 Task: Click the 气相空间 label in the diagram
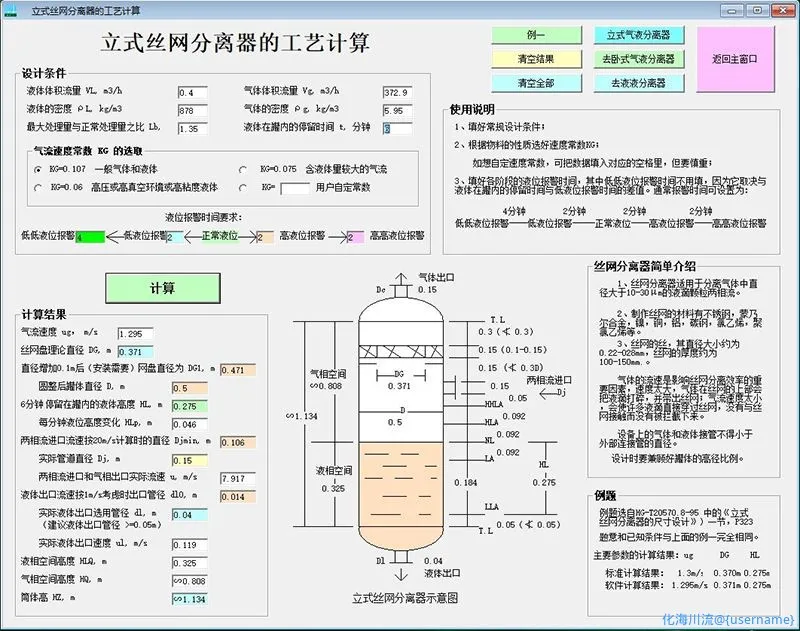tap(328, 374)
